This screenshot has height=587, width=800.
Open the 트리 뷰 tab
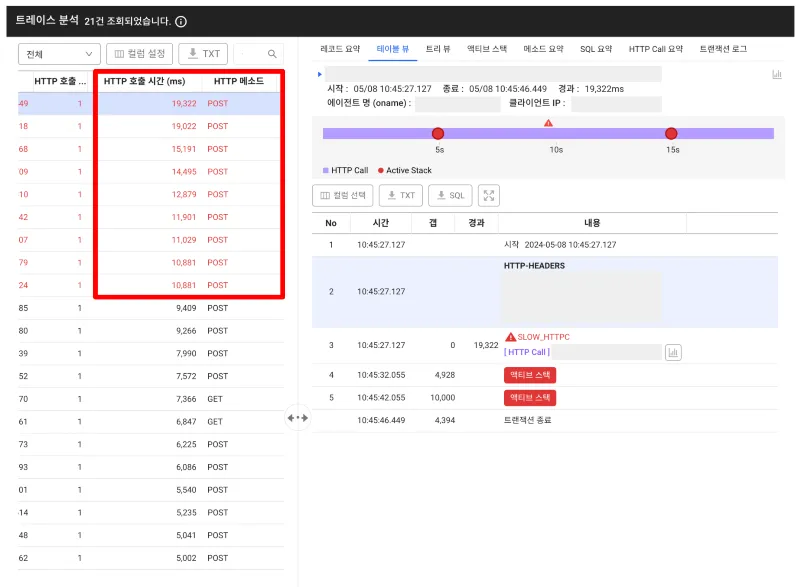(x=438, y=49)
